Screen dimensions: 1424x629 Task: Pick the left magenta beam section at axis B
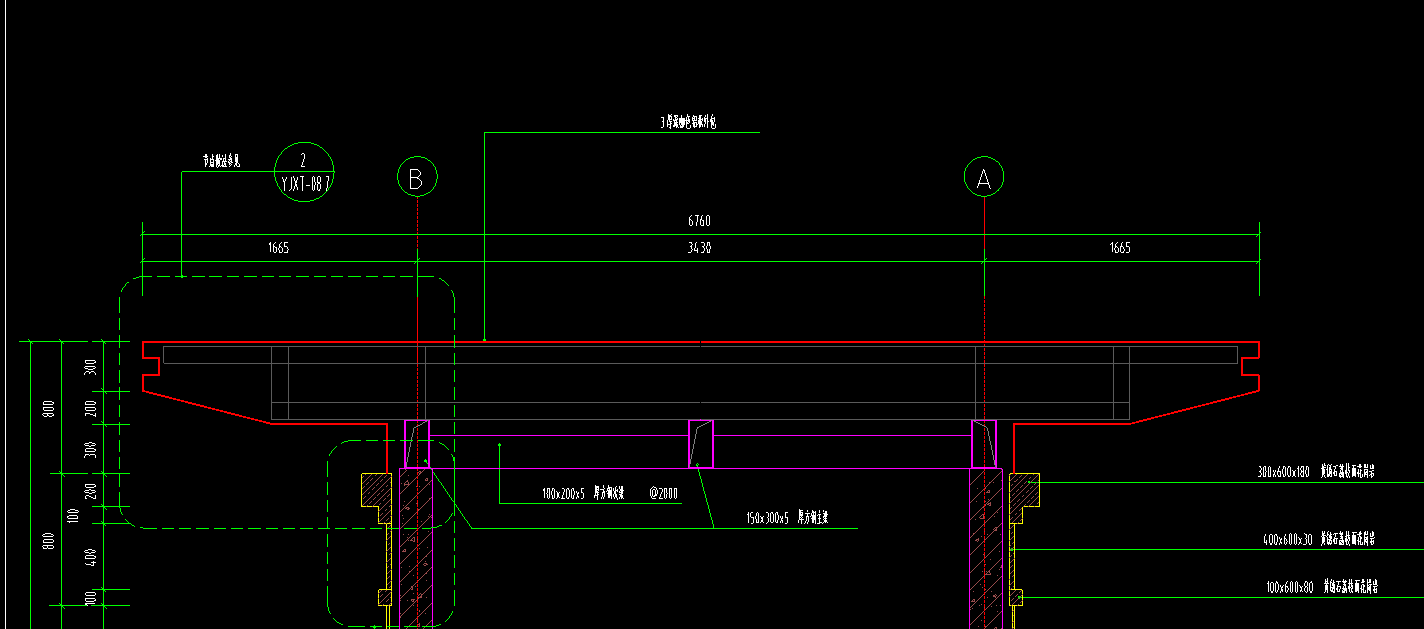pyautogui.click(x=417, y=444)
